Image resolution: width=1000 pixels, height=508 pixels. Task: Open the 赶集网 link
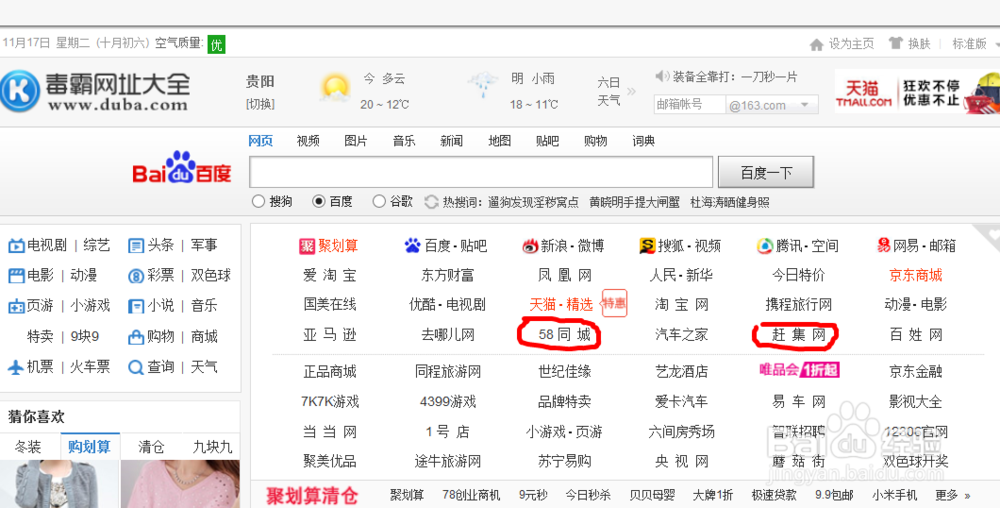(x=798, y=335)
